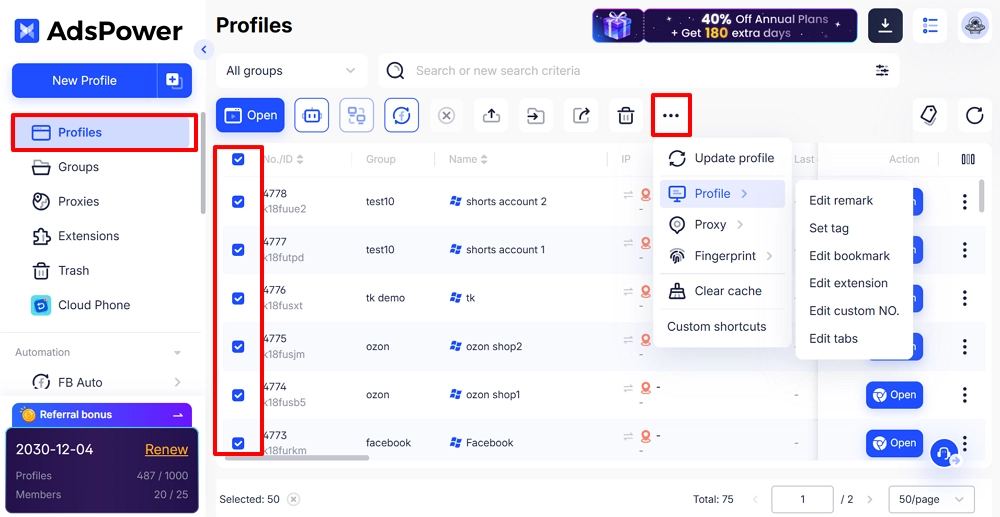Click the download icon in header
The image size is (1000, 517).
pos(885,25)
